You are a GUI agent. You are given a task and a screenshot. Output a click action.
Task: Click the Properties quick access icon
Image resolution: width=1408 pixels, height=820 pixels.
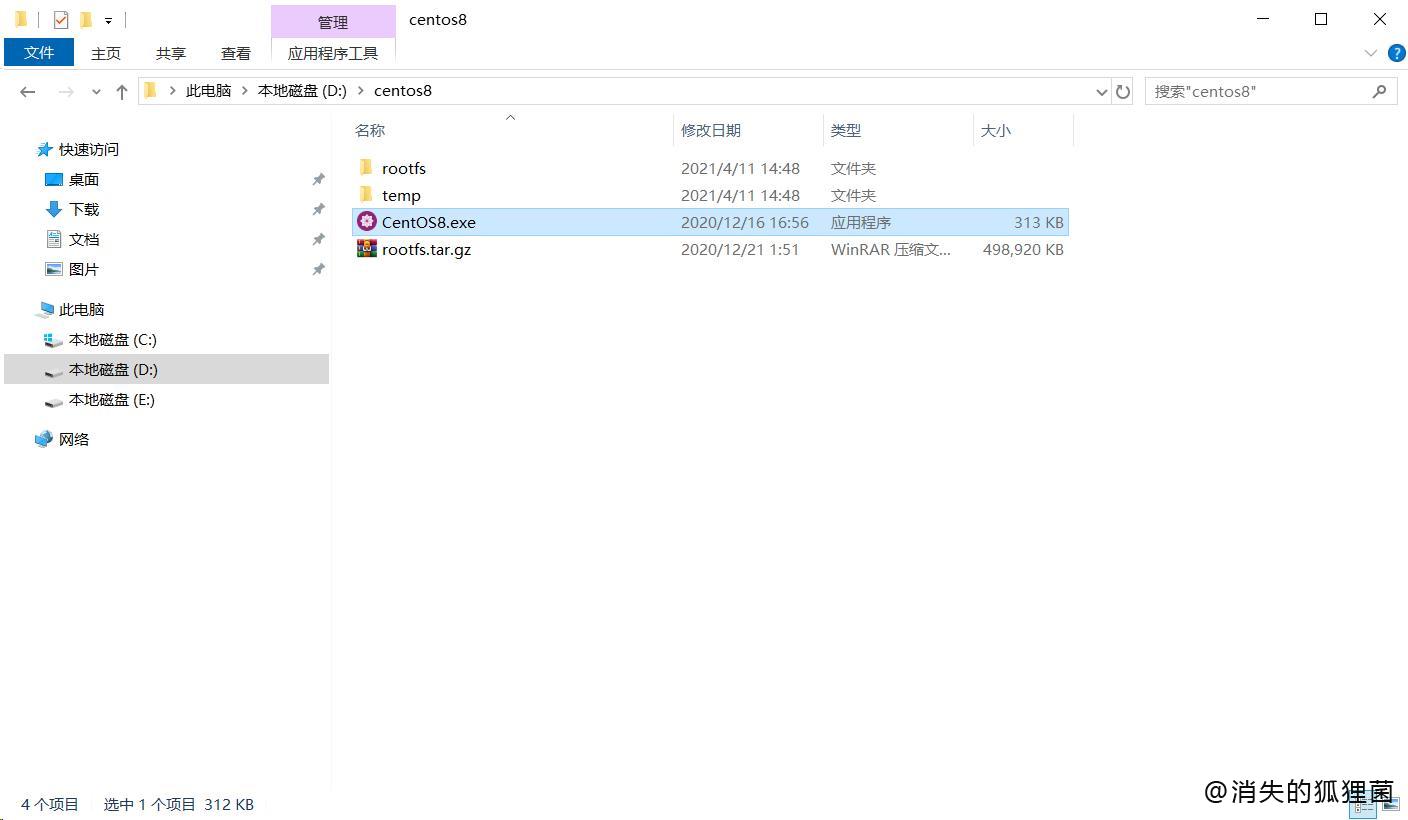pos(61,20)
